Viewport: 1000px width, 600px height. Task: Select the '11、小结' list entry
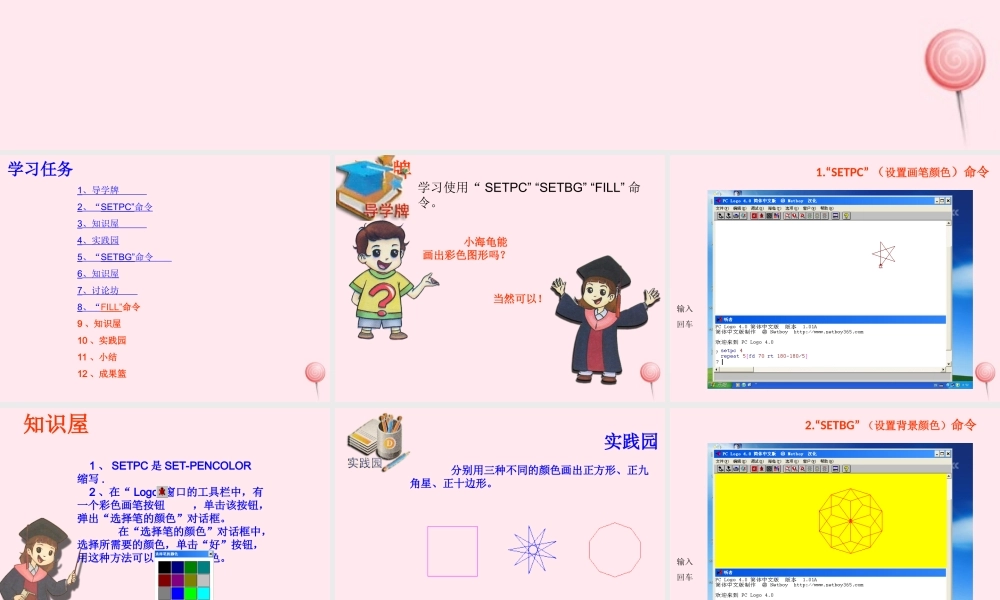[x=97, y=357]
